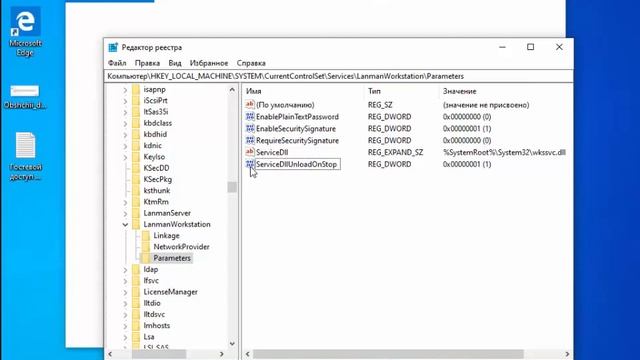Image resolution: width=640 pixels, height=360 pixels.
Task: Select the lltdio tree item
Action: coord(152,303)
